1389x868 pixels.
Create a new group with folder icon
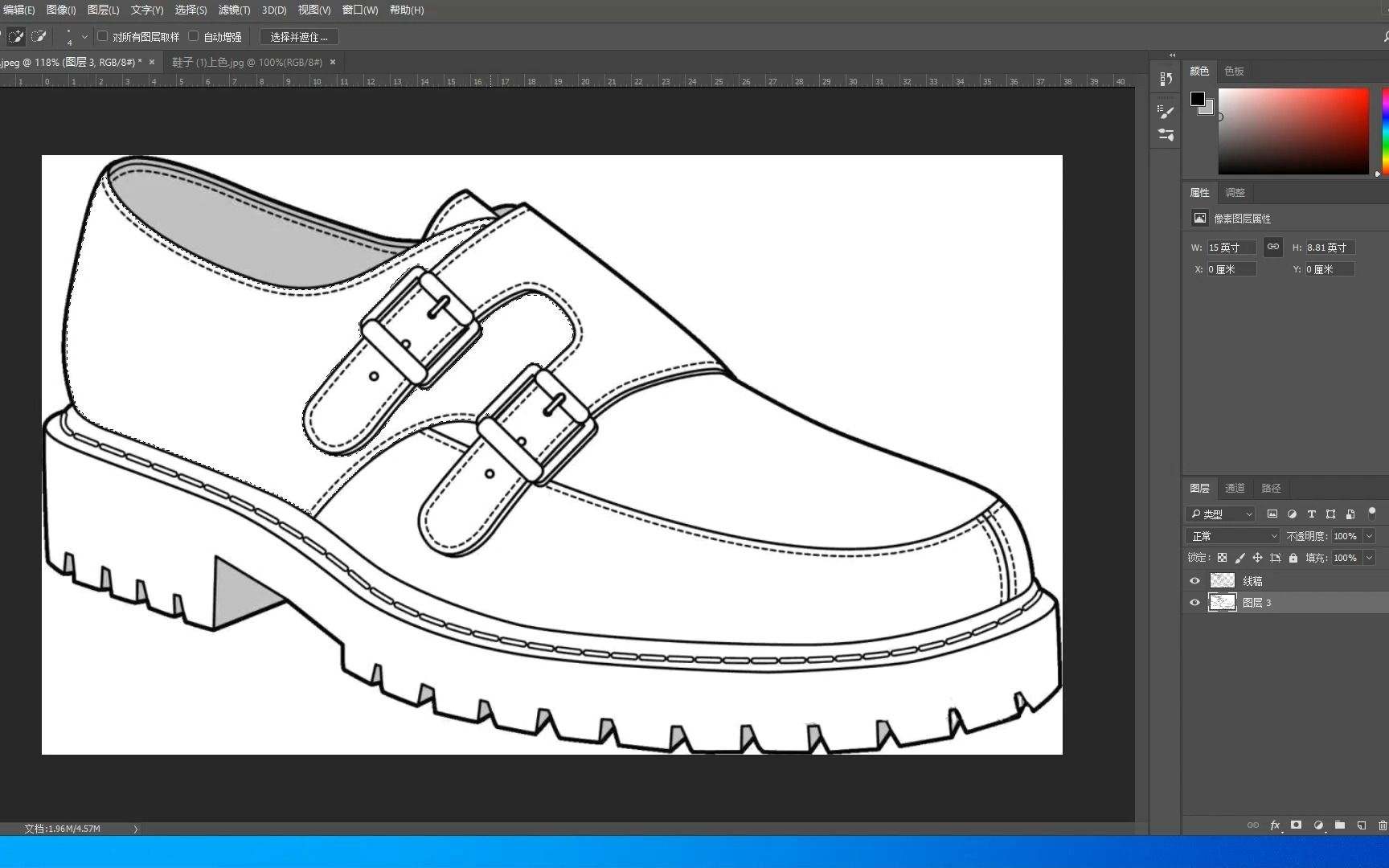(1340, 825)
